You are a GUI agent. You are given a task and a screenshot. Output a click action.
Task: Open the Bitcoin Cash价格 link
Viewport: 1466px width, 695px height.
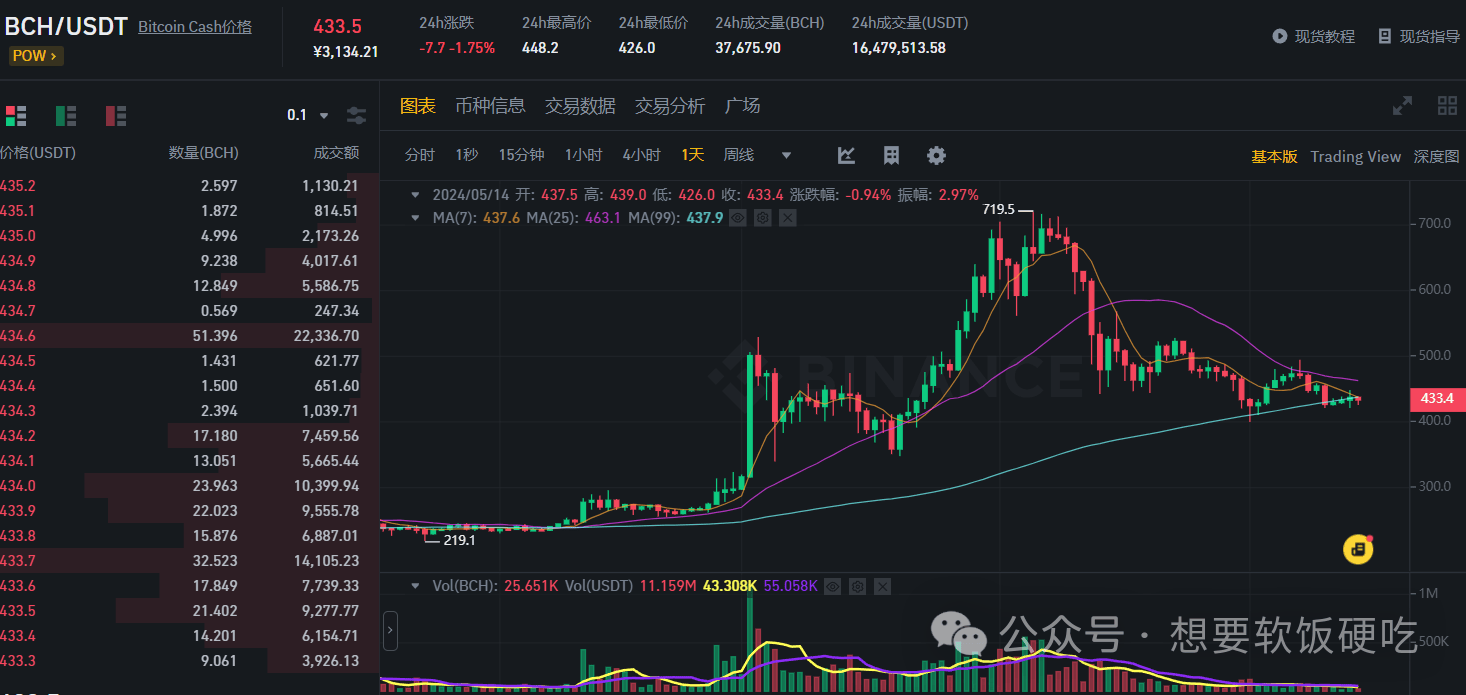point(195,26)
